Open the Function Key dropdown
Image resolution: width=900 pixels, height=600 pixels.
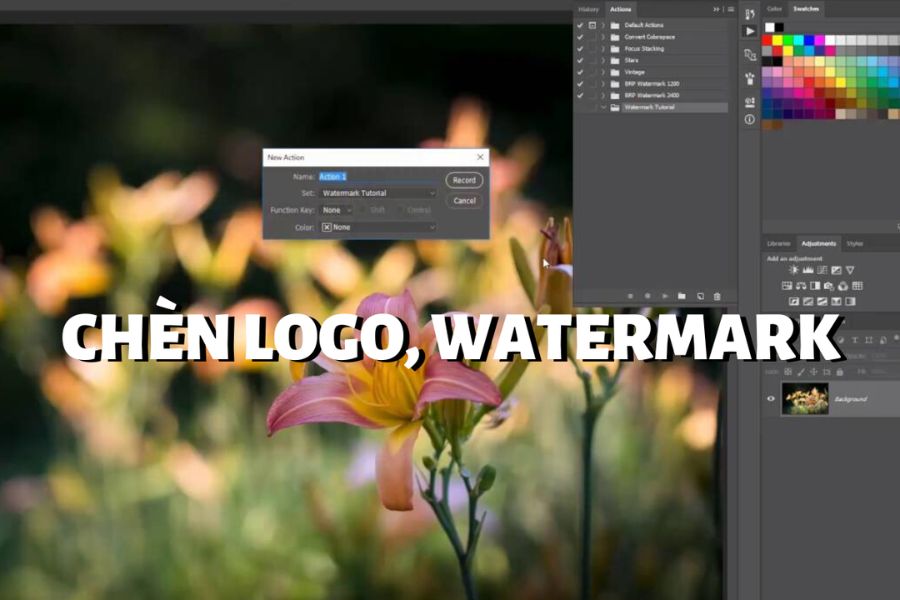(336, 210)
